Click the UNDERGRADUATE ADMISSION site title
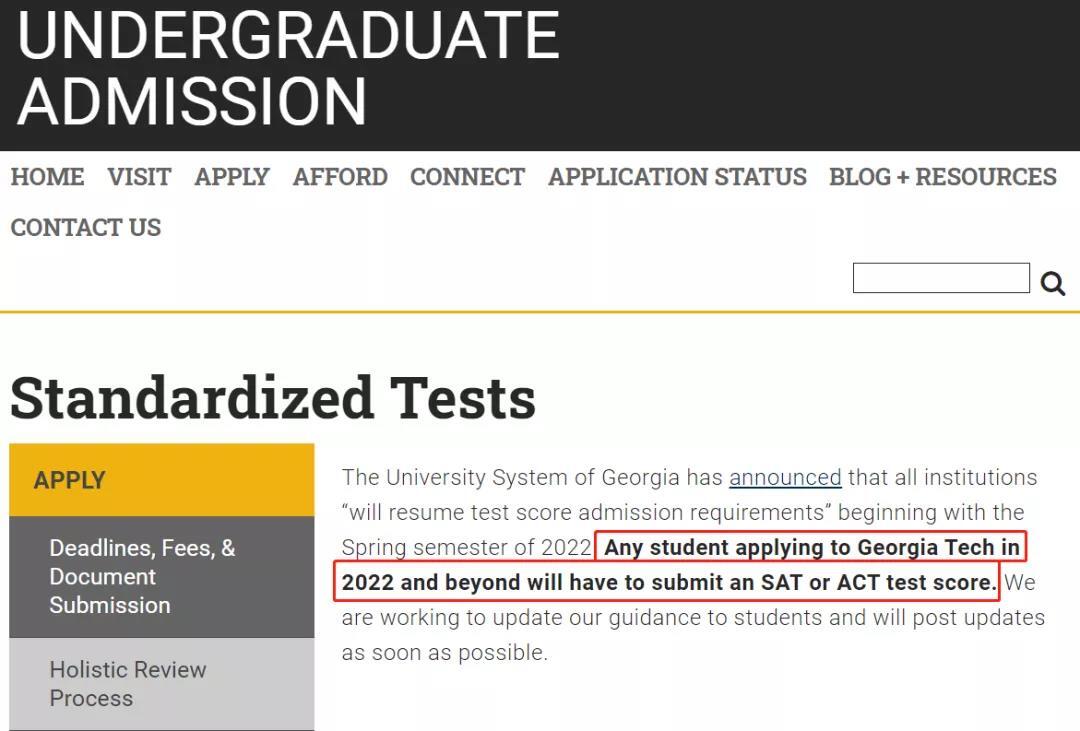 289,68
